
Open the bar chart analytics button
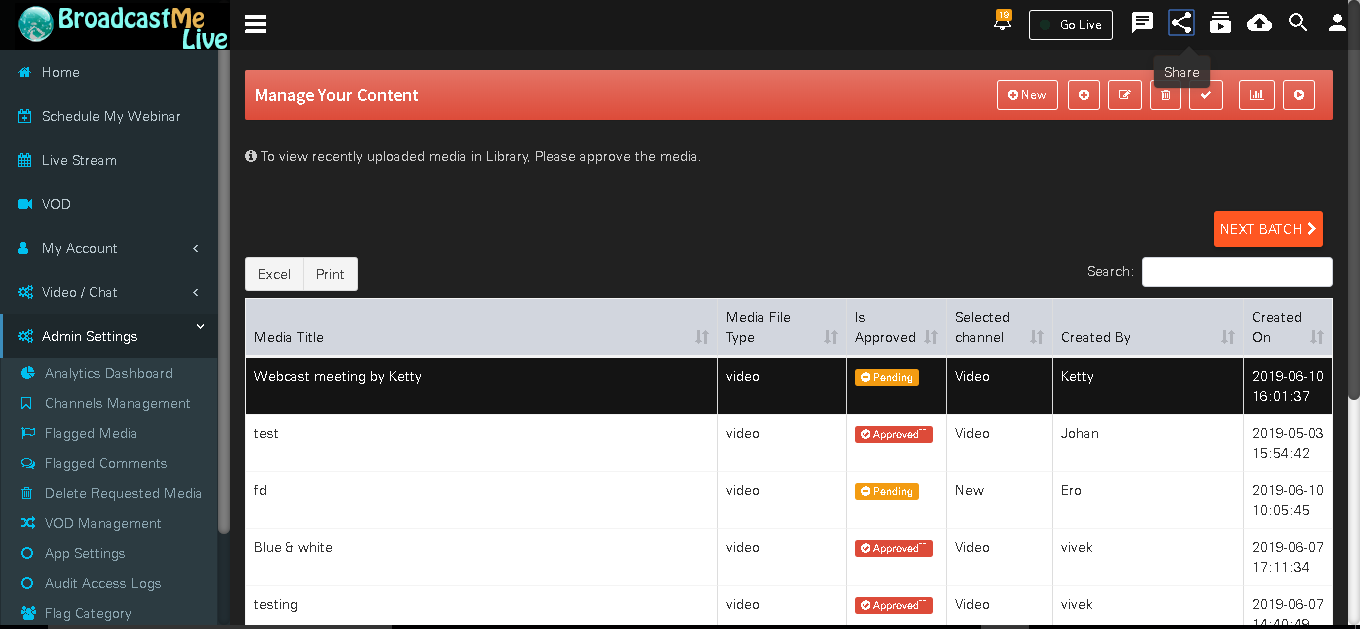click(1256, 95)
